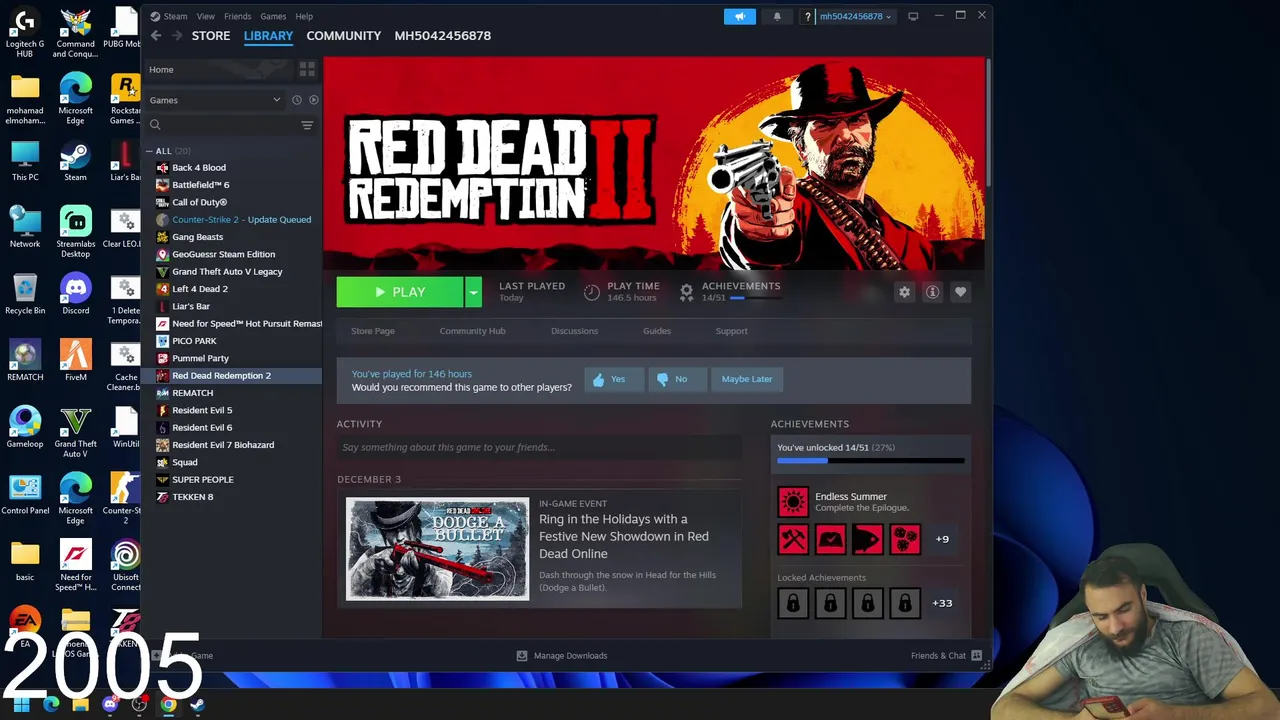Viewport: 1280px width, 720px height.
Task: Open the Help menu
Action: [x=304, y=16]
